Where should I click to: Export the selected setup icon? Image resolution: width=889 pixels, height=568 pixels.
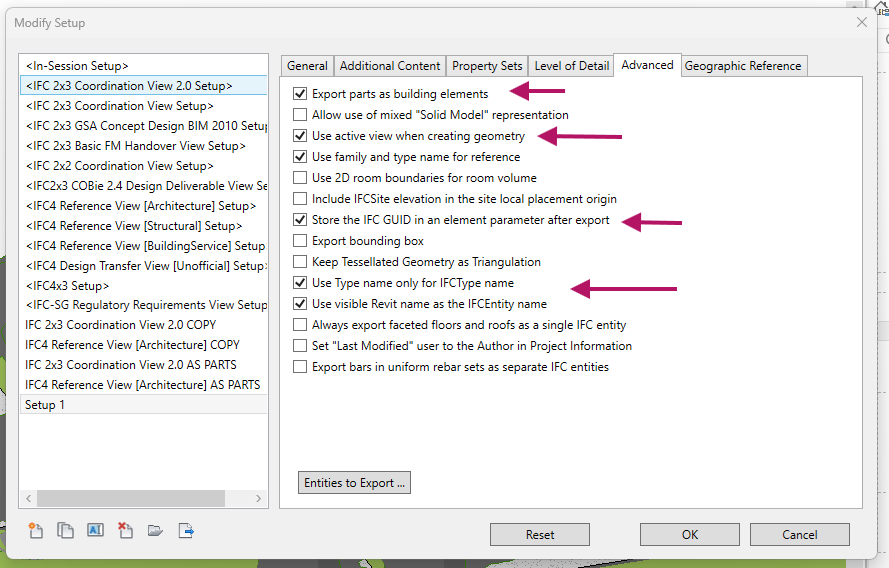click(186, 531)
